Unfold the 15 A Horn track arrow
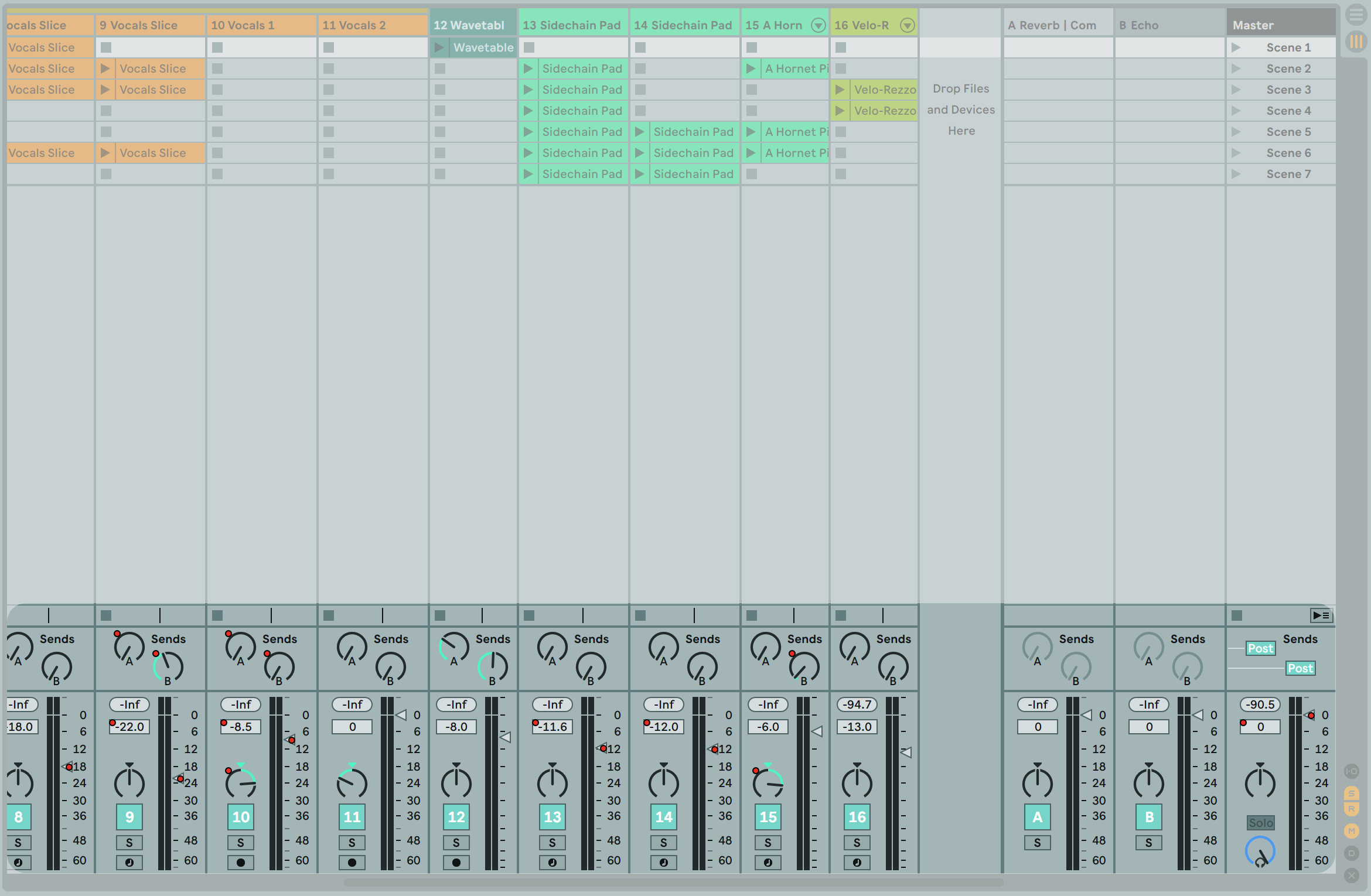The width and height of the screenshot is (1371, 896). tap(818, 25)
